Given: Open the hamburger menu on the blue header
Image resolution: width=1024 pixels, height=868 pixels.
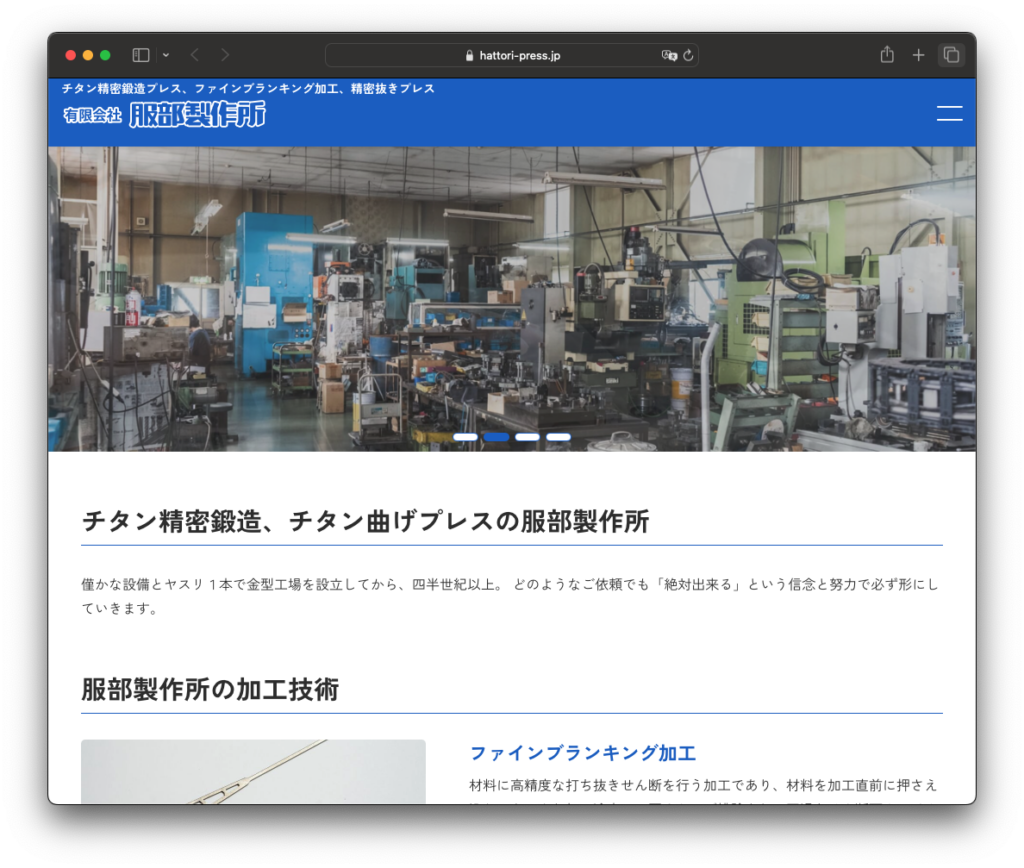Looking at the screenshot, I should (x=950, y=113).
